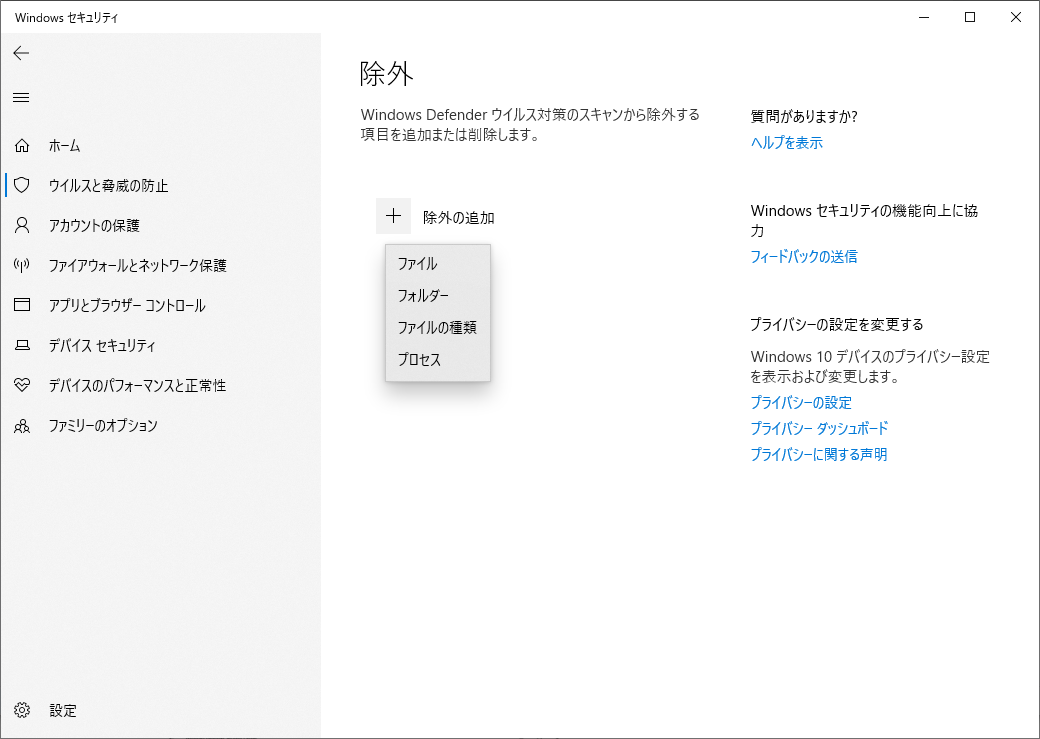Image resolution: width=1040 pixels, height=739 pixels.
Task: Open ファイアウォールとネットワーク保護 label
Action: tap(137, 265)
